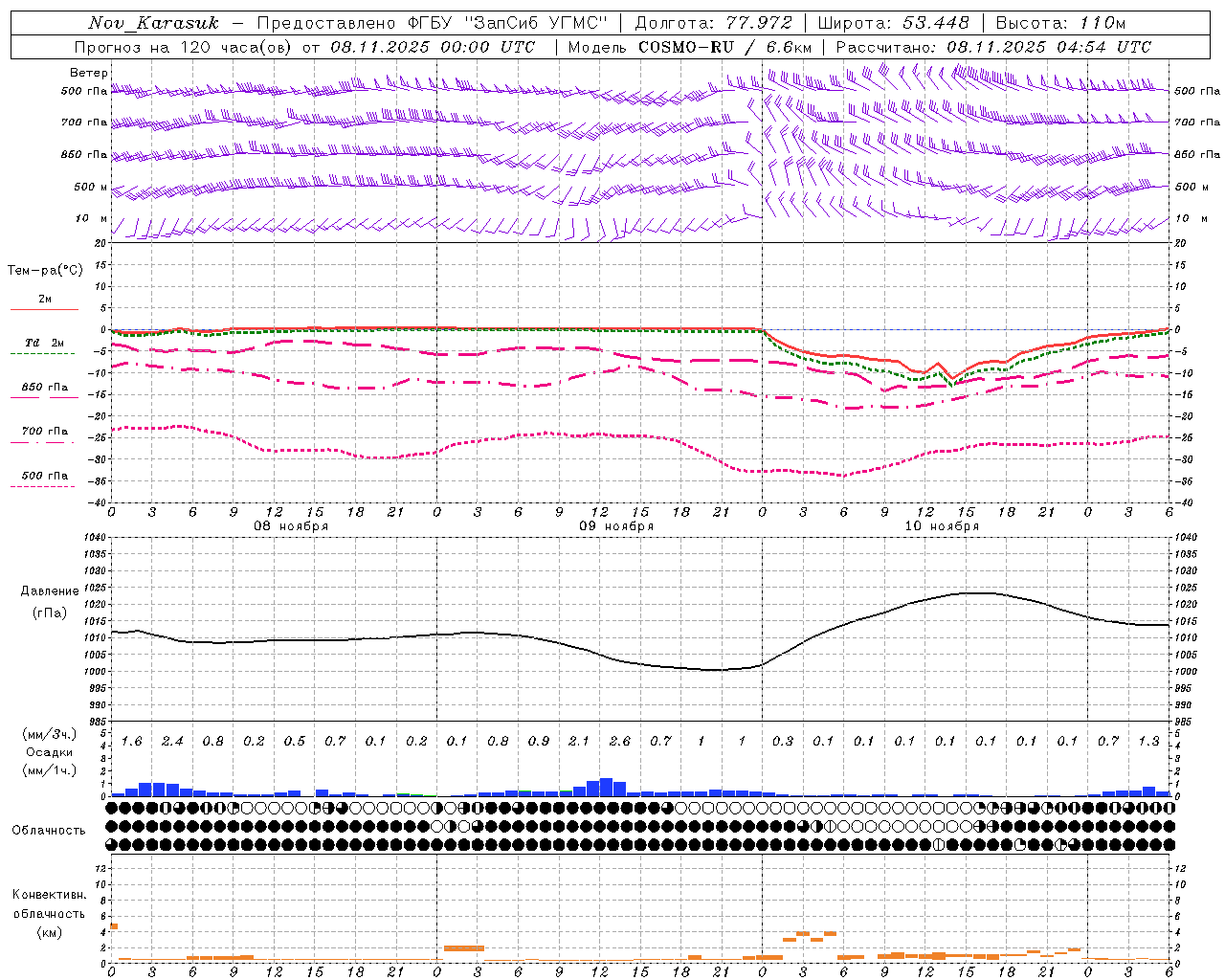Click the 1.3 precipitation value
This screenshot has height=980, width=1225.
click(1149, 742)
